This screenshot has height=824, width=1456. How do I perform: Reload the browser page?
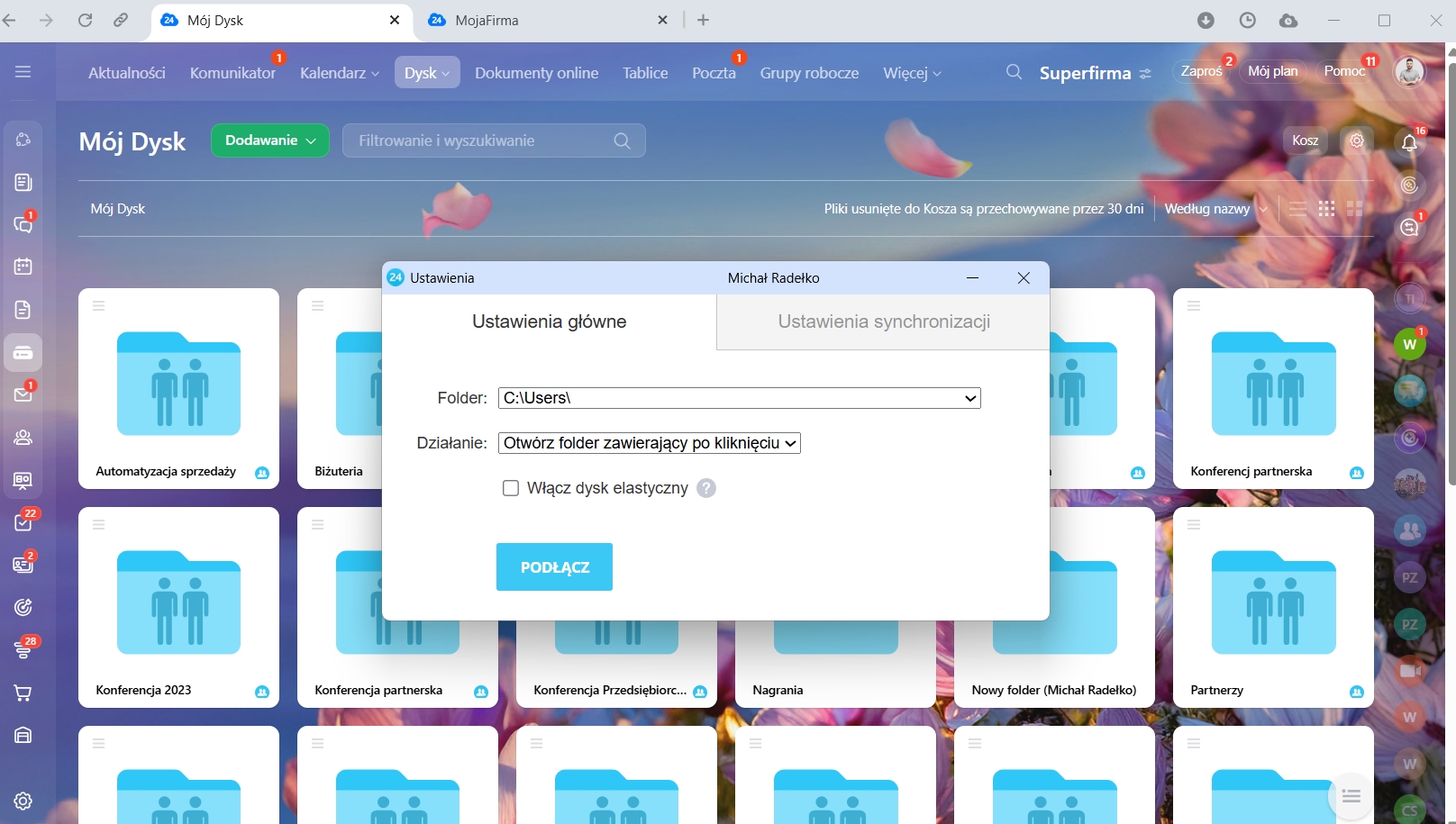(x=85, y=20)
